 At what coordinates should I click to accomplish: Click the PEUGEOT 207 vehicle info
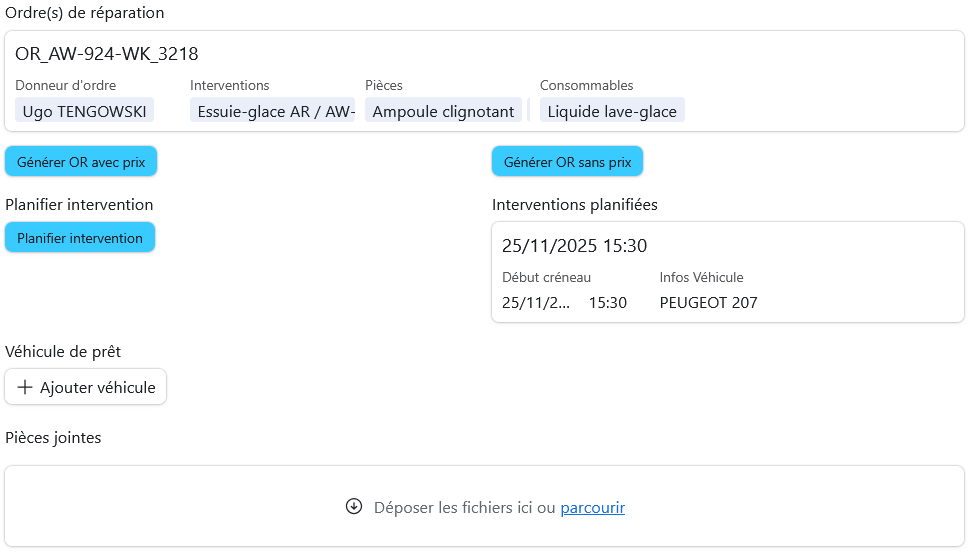point(708,303)
